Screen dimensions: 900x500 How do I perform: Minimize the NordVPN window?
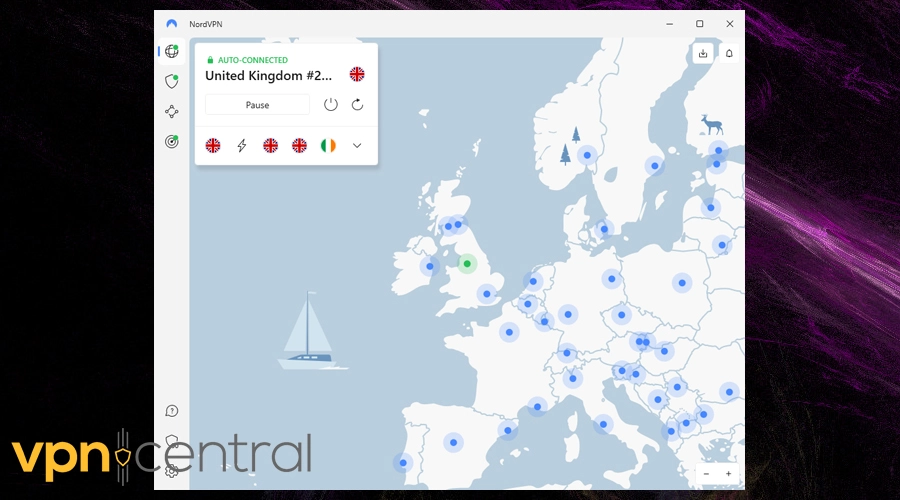click(x=669, y=24)
